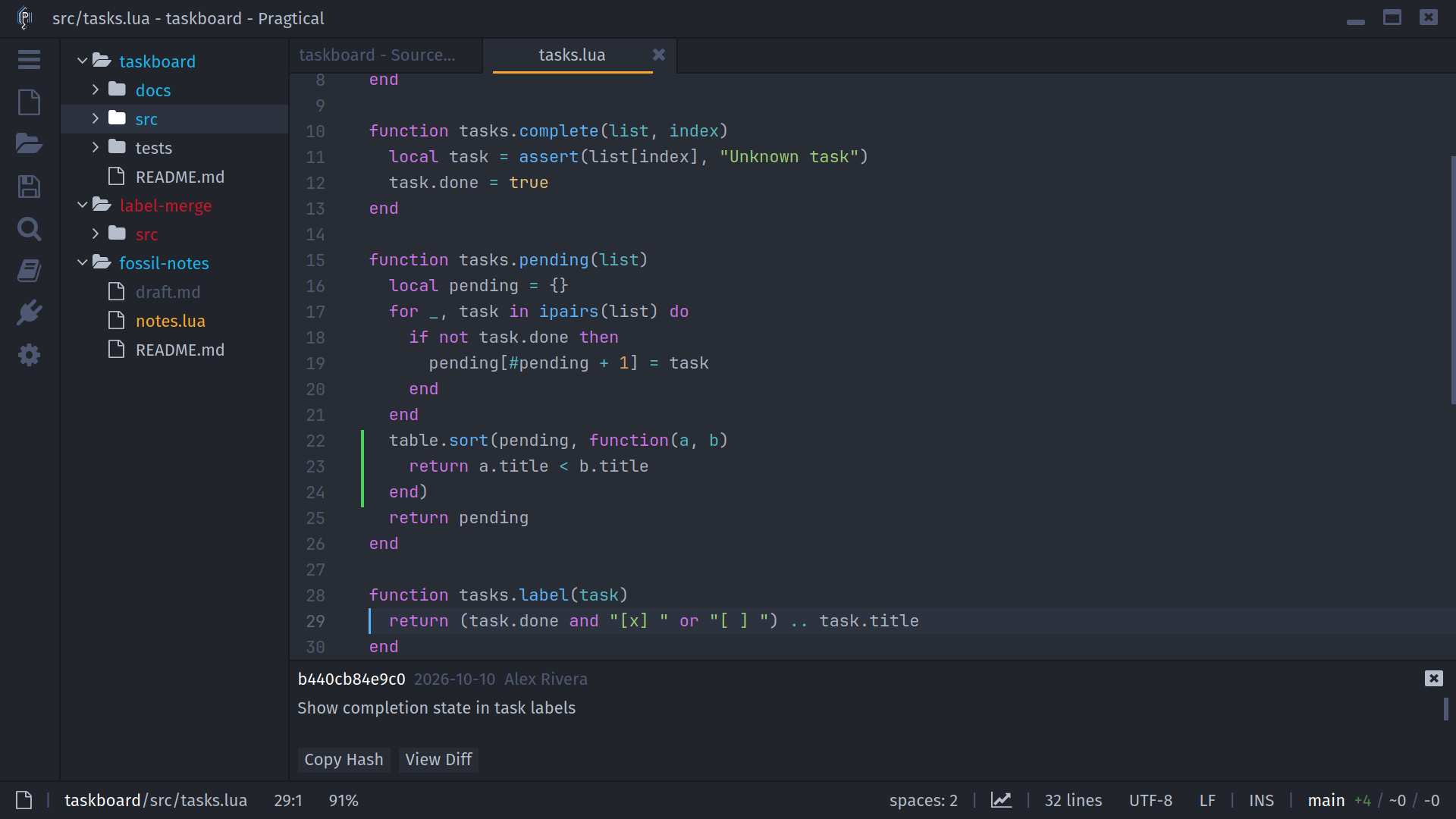Open the search magnifier icon

(29, 228)
